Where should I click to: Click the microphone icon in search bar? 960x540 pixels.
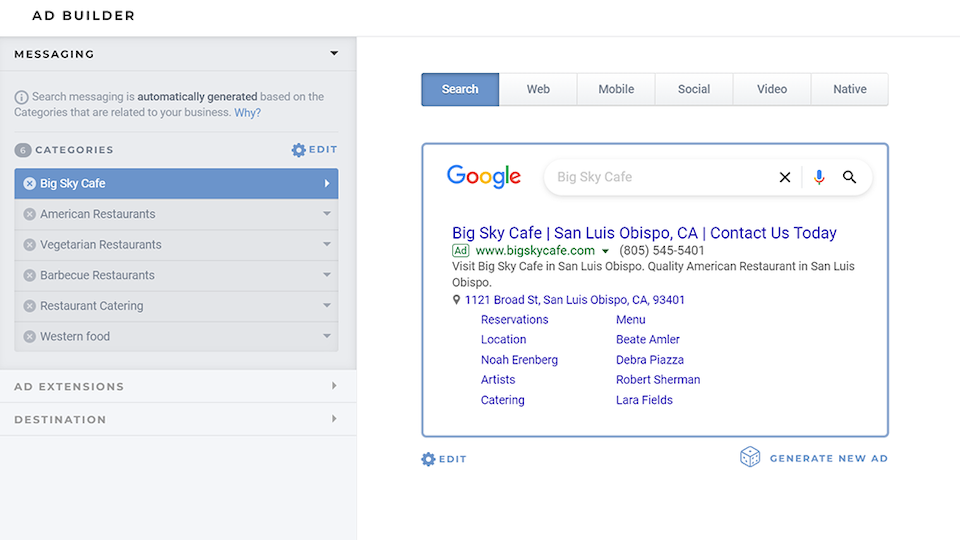[x=819, y=177]
